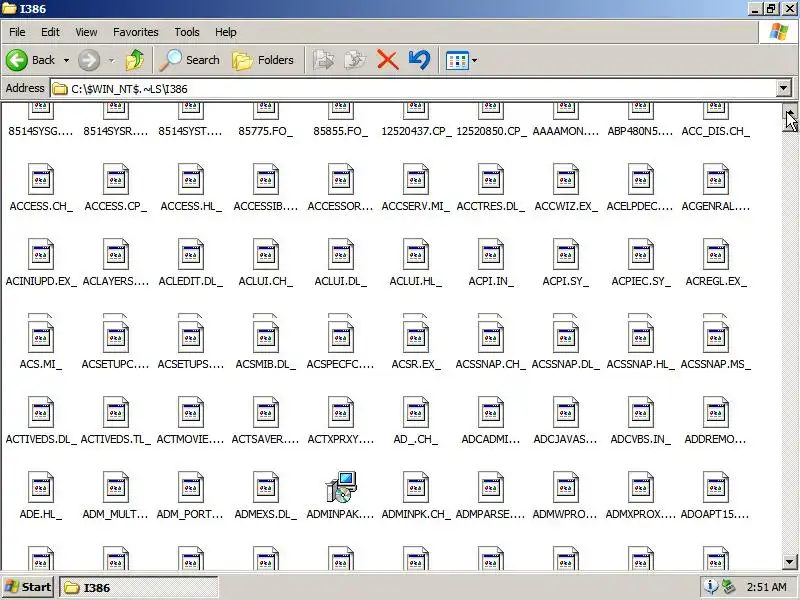Viewport: 800px width, 600px height.
Task: Select the ACCESS.HL_ file icon
Action: coord(191,179)
